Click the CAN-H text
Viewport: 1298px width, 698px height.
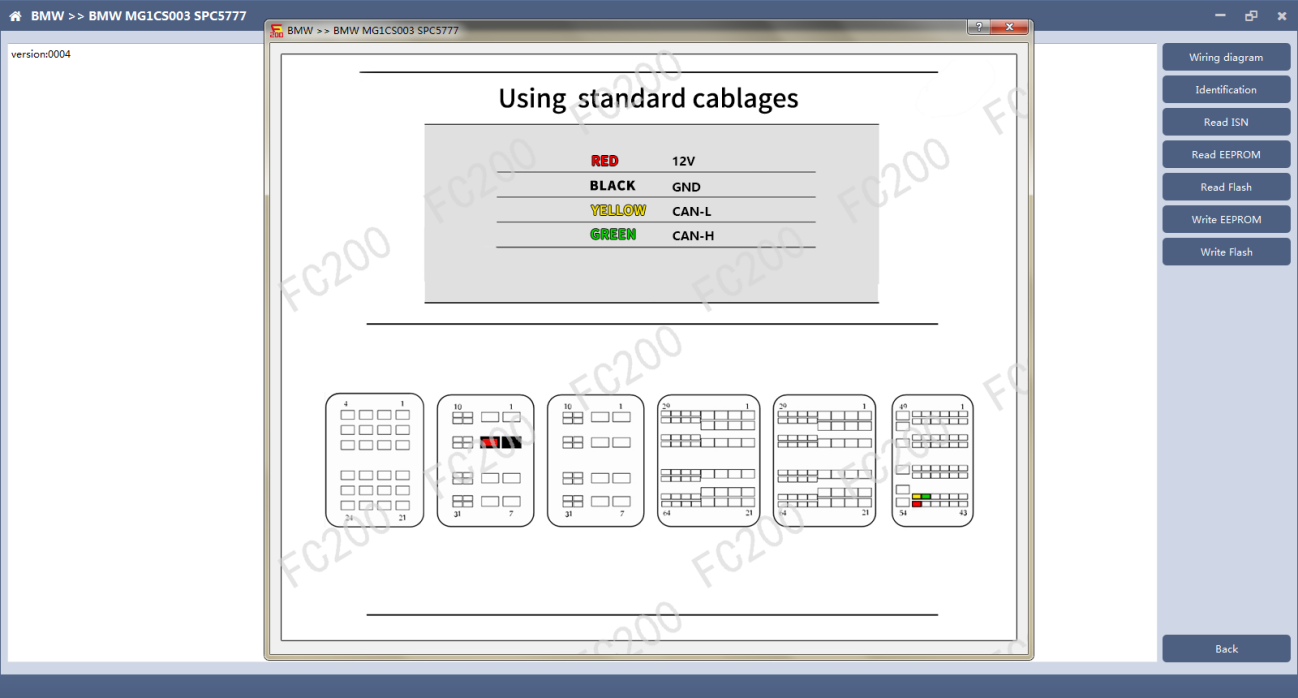tap(693, 237)
